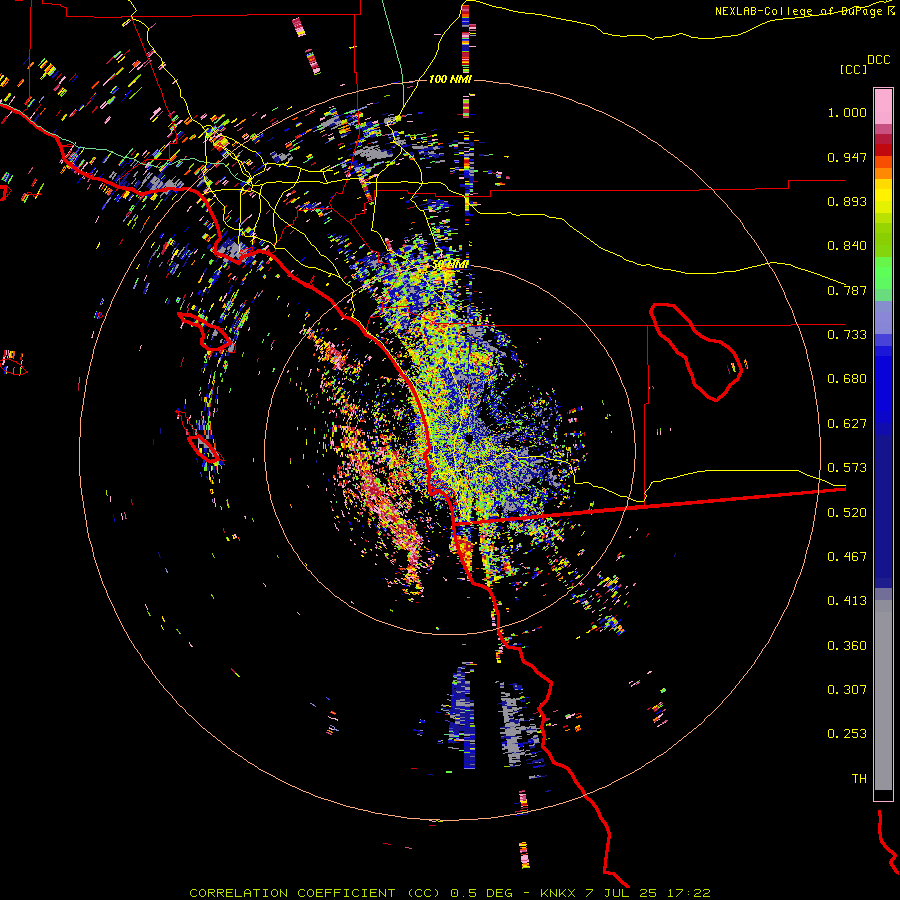The image size is (900, 900).
Task: Select the 0.413 scale value
Action: point(847,601)
